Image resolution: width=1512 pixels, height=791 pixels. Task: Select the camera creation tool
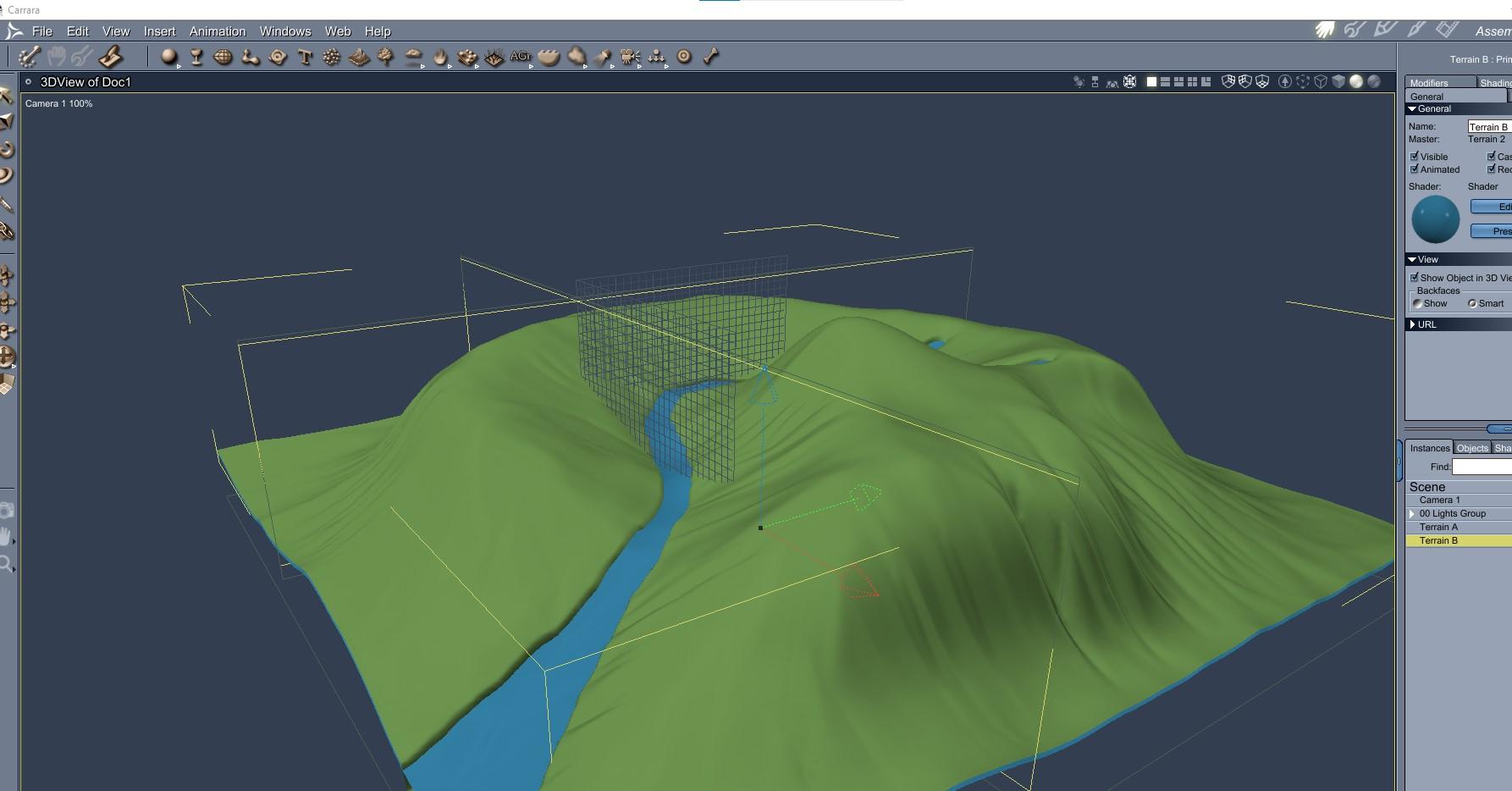[x=630, y=57]
